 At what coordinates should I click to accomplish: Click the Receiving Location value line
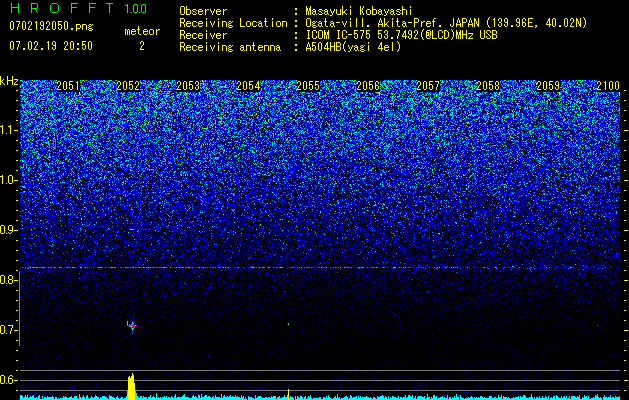click(446, 24)
